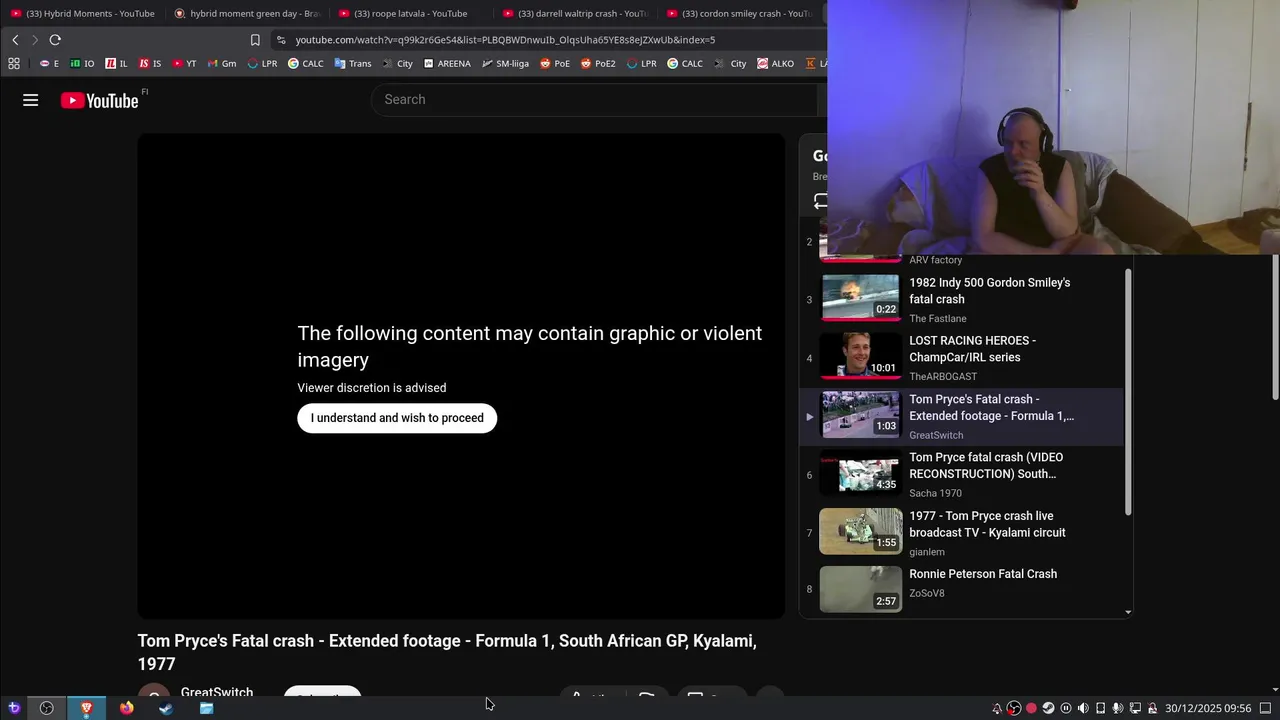This screenshot has height=720, width=1280.
Task: Open LOST RACING HEROES thumbnail
Action: 860,357
